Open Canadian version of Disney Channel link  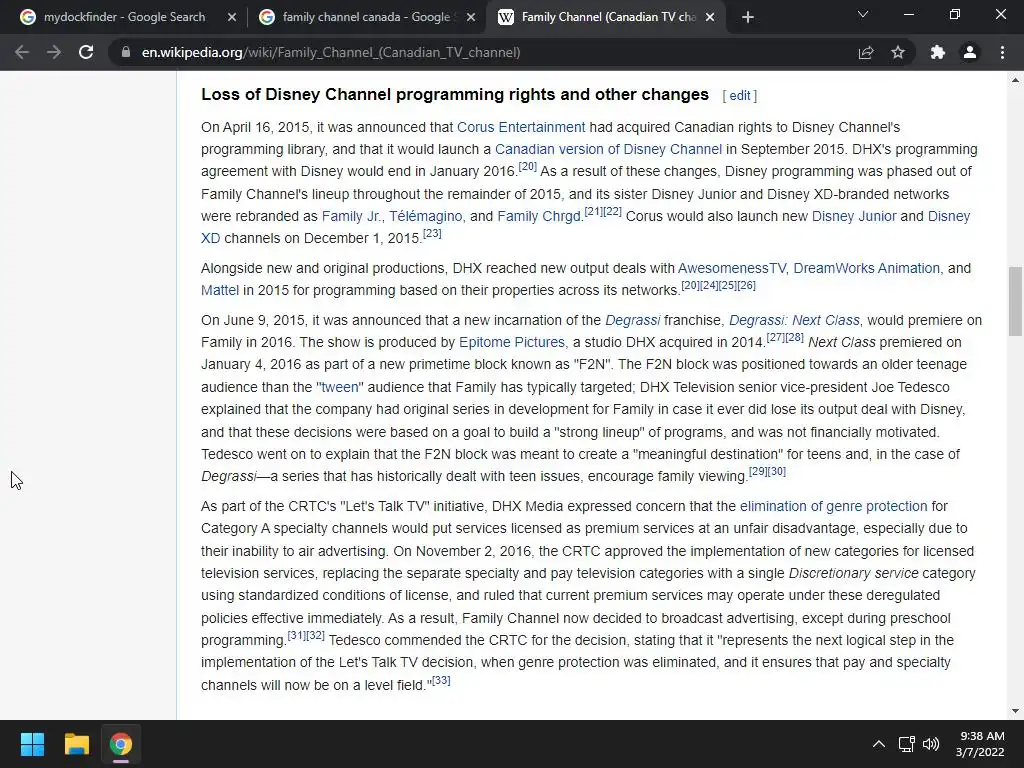[608, 150]
